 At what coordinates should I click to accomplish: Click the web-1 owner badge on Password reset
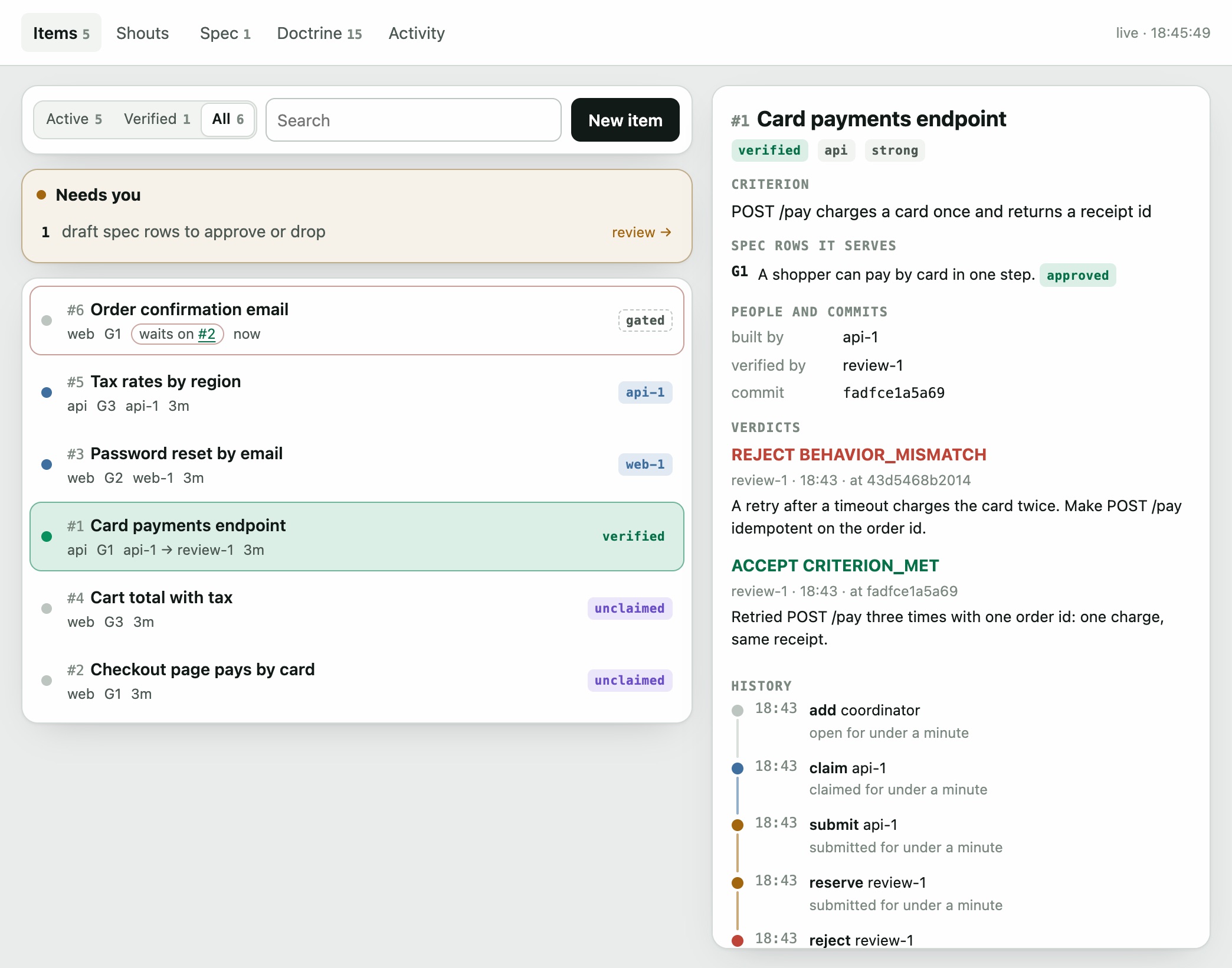tap(645, 465)
